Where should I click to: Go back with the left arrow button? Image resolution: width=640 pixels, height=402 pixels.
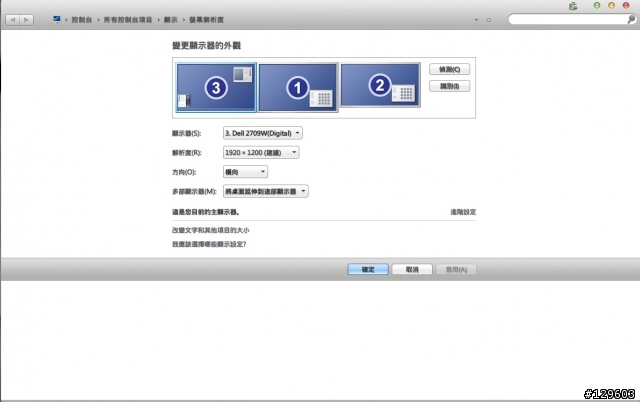13,20
